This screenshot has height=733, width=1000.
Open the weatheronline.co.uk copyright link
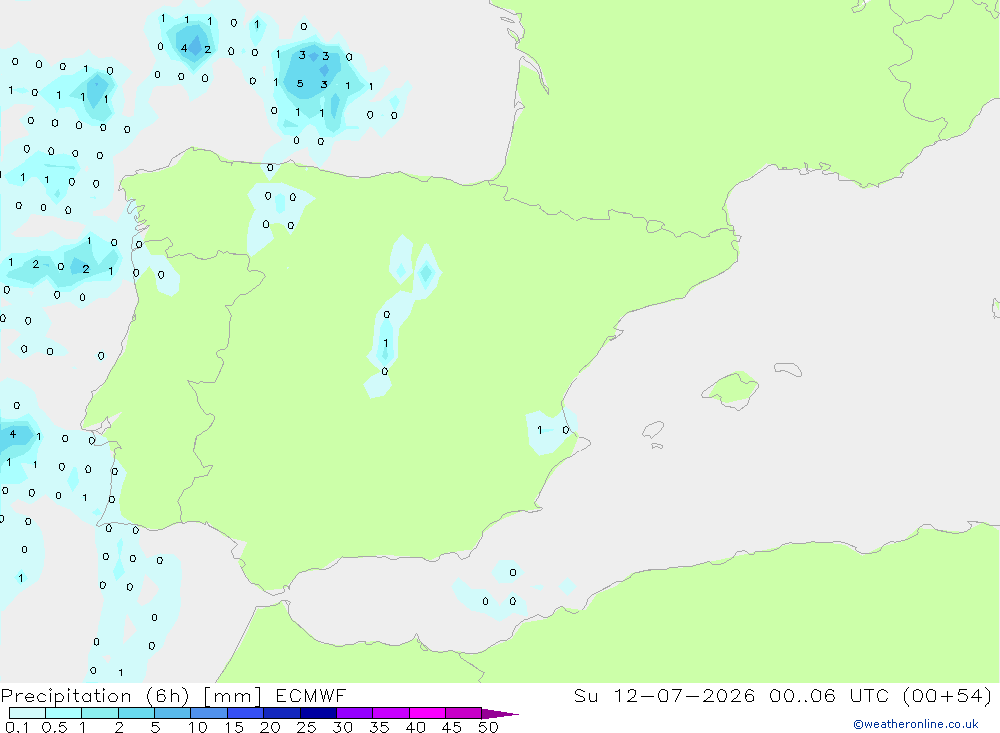click(916, 724)
